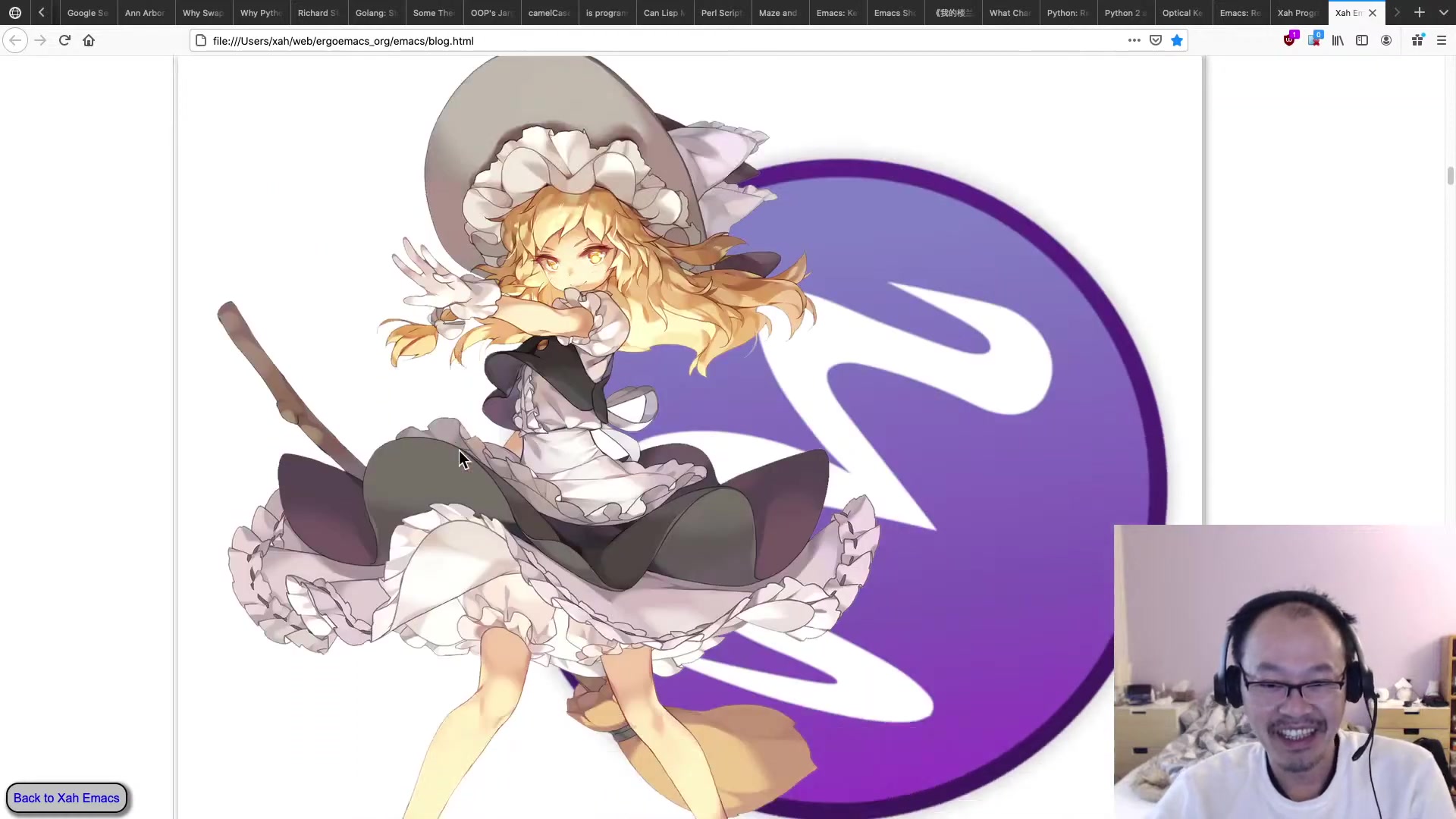Switch to the is program tab

pyautogui.click(x=607, y=13)
